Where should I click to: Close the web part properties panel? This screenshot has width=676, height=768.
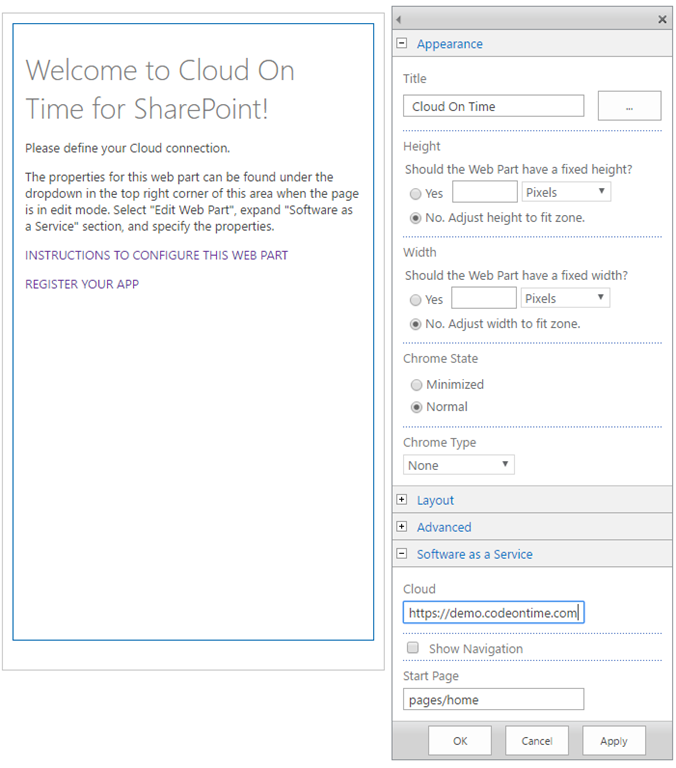click(x=662, y=19)
